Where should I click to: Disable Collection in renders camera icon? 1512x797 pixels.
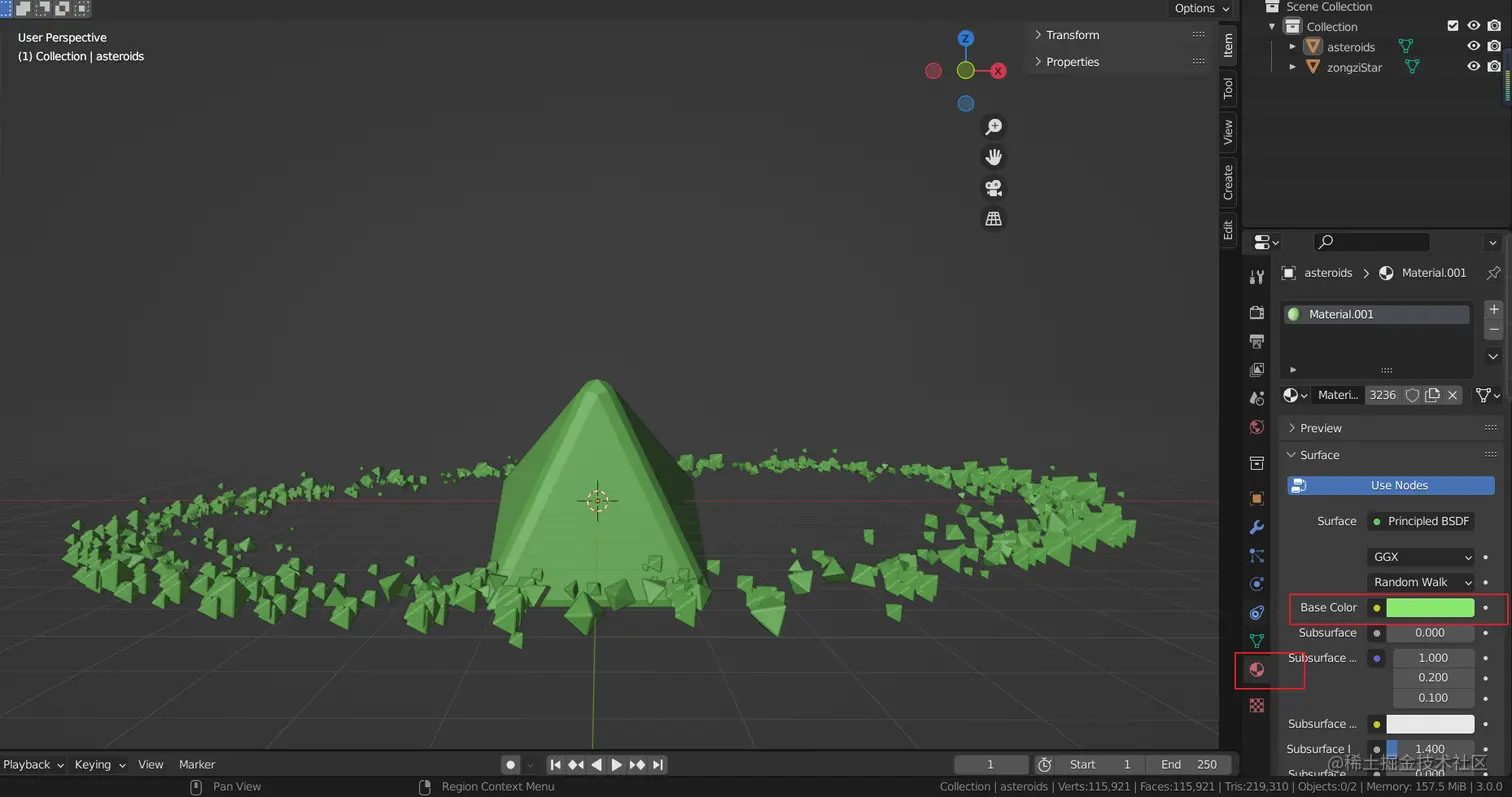[1494, 27]
